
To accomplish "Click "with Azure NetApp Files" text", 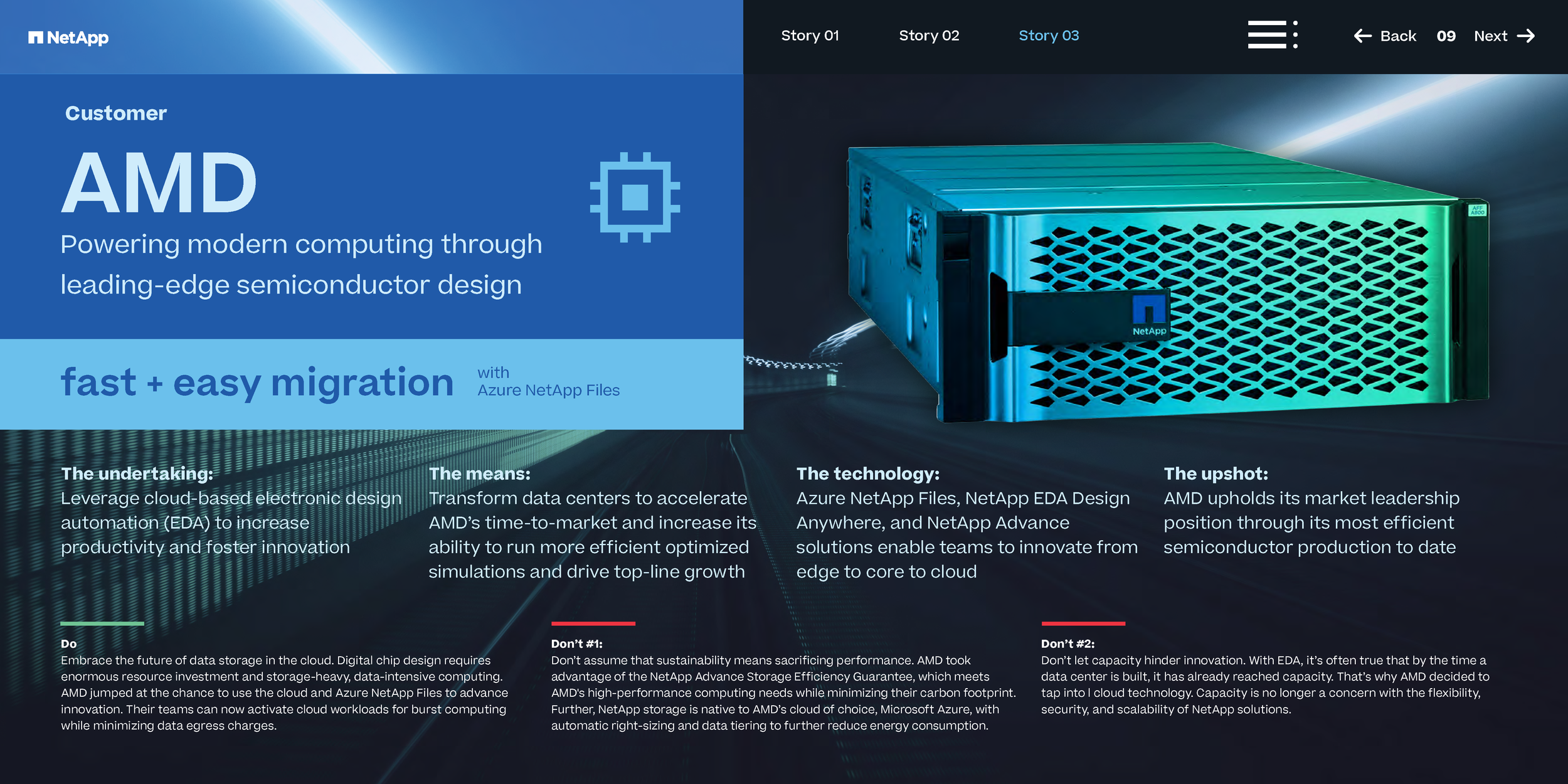I will [548, 381].
